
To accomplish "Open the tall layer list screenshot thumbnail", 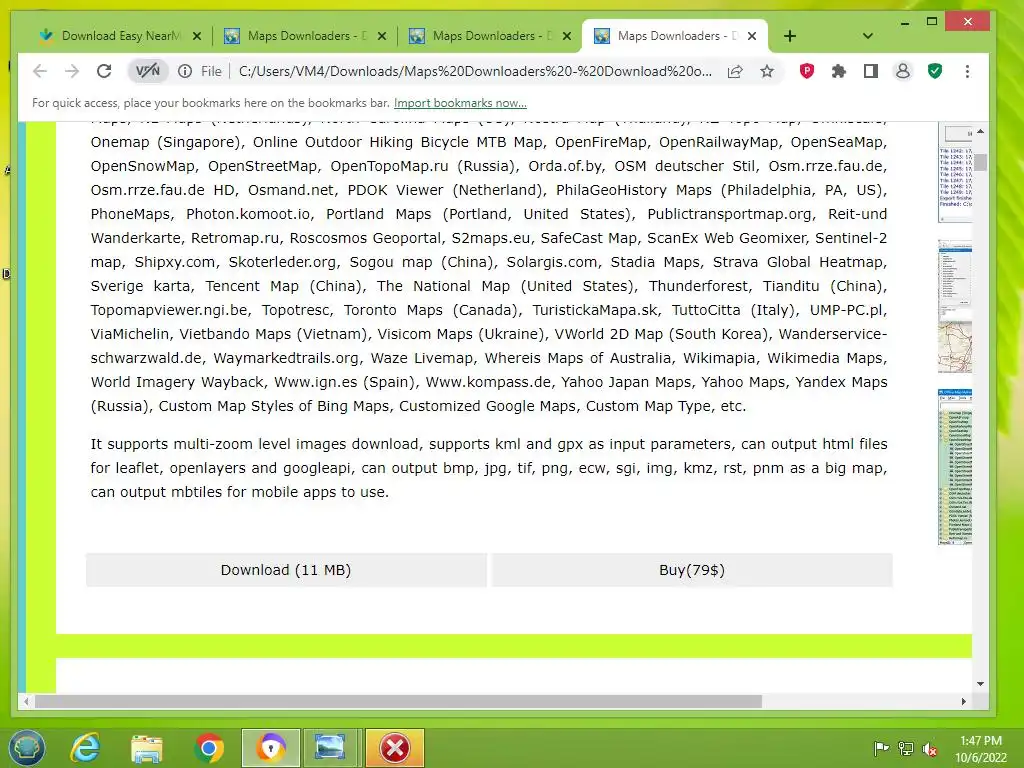I will tap(955, 466).
